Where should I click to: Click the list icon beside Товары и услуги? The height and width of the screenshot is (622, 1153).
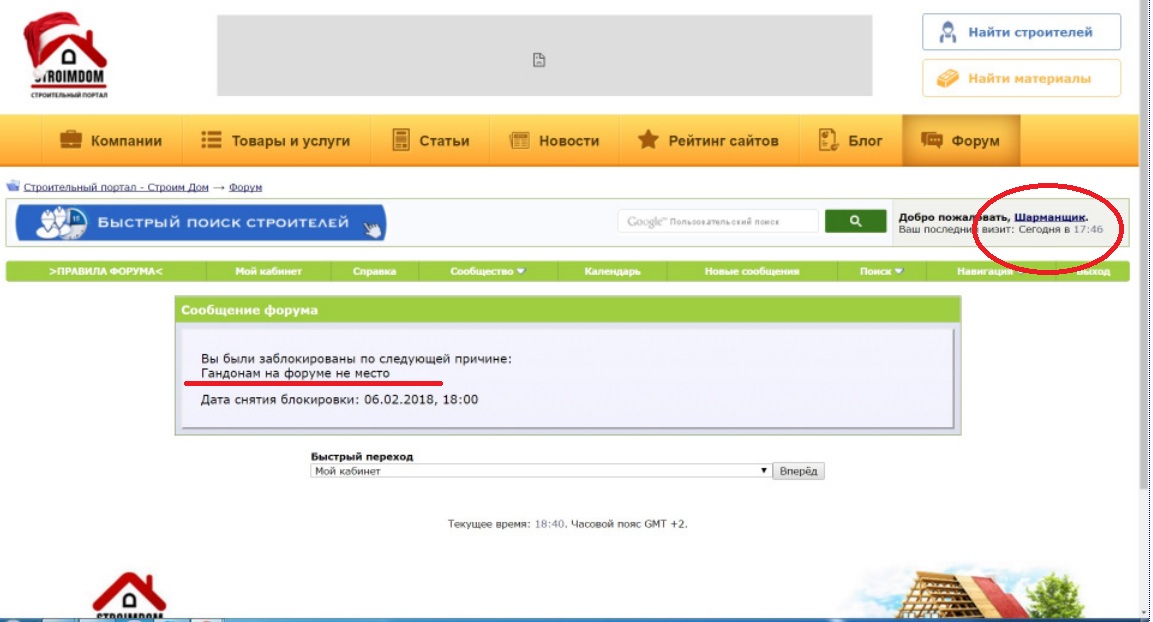coord(211,140)
